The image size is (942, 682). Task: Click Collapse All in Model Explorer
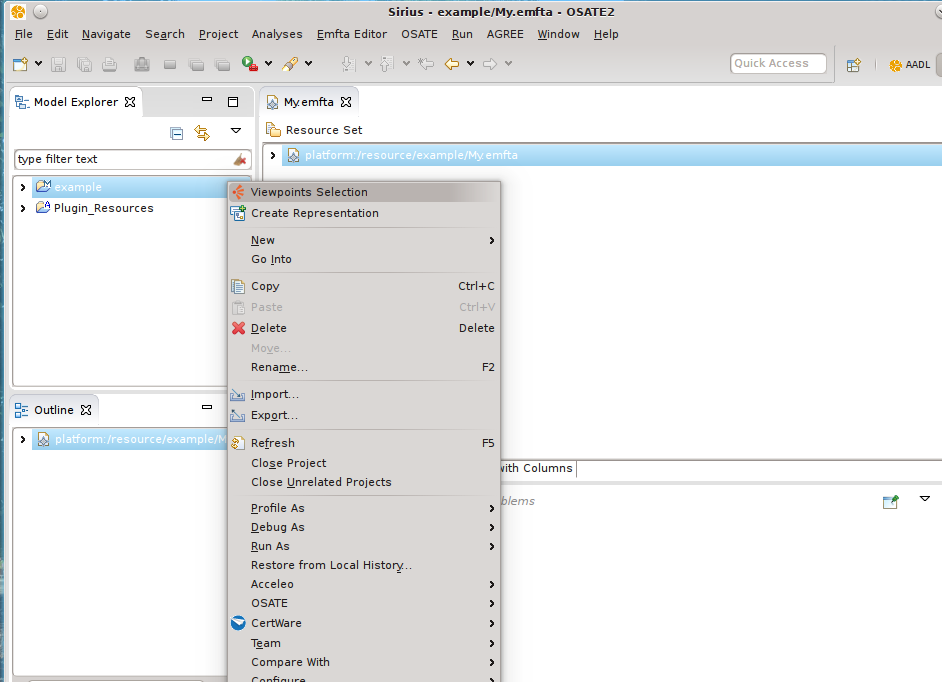pos(177,133)
